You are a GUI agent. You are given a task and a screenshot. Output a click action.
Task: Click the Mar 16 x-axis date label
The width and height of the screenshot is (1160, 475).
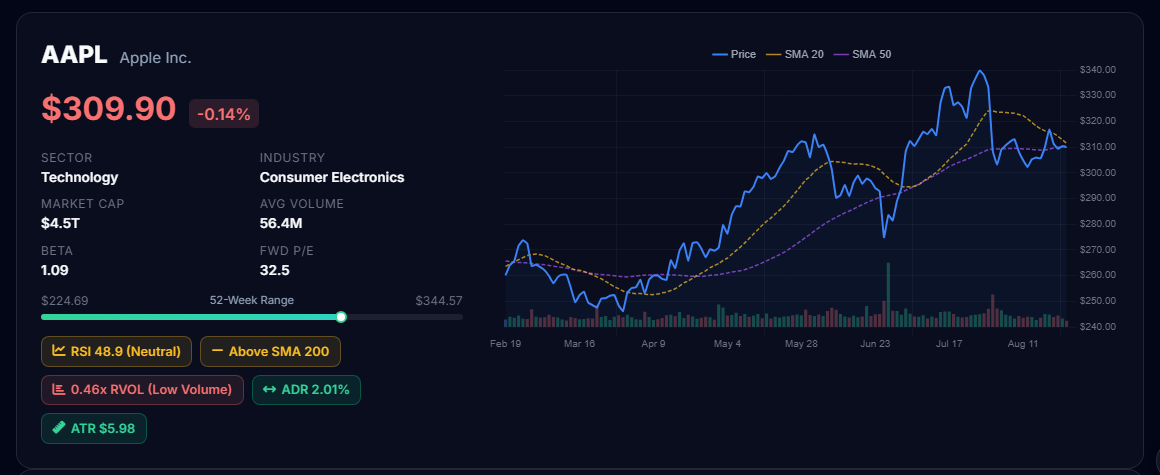click(x=579, y=344)
